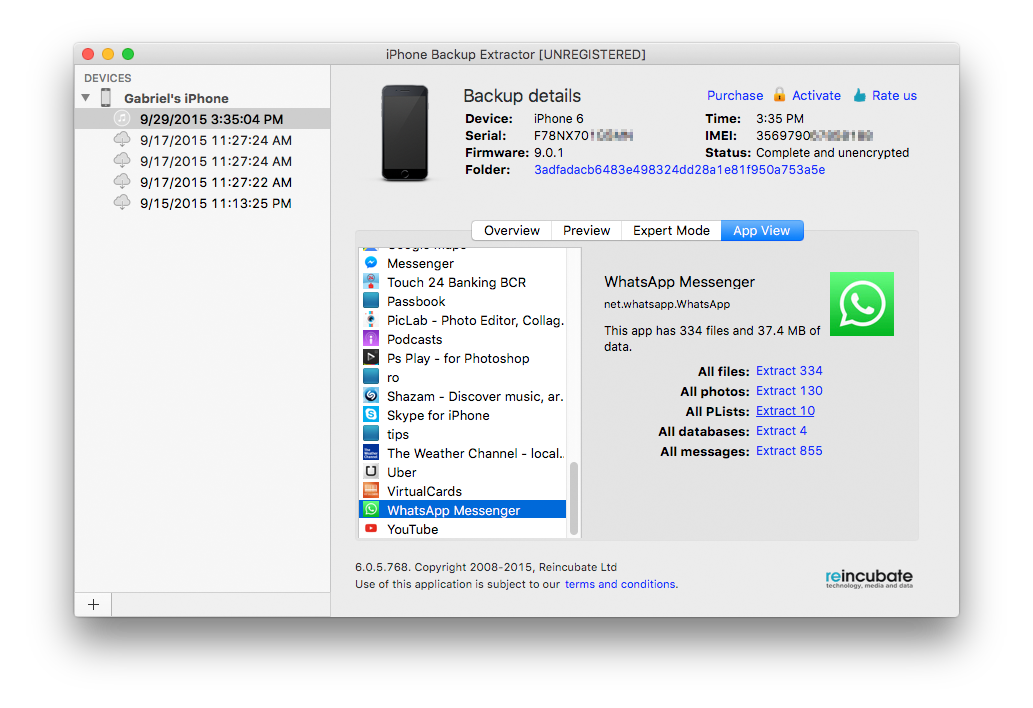This screenshot has height=708, width=1033.
Task: Click Extract 855 messages link
Action: [789, 451]
